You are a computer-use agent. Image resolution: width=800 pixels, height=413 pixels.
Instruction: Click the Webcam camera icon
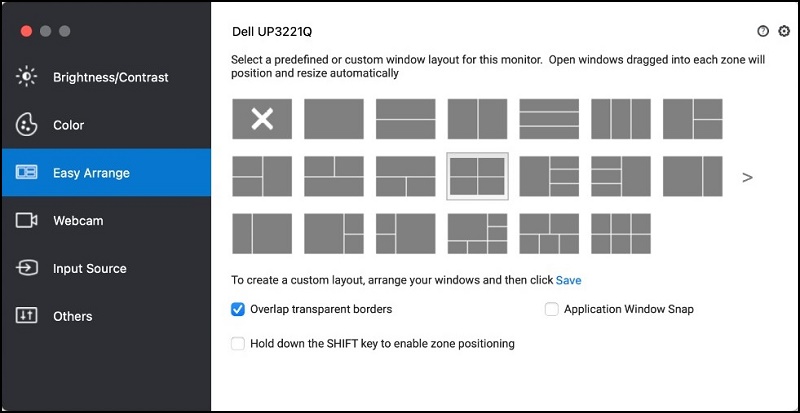(x=26, y=220)
